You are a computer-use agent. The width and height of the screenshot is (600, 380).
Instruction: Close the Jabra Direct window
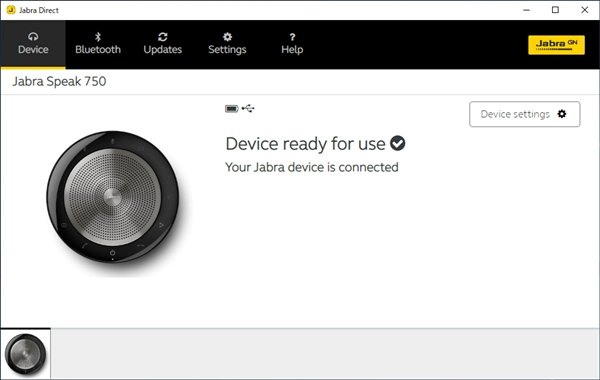(584, 10)
